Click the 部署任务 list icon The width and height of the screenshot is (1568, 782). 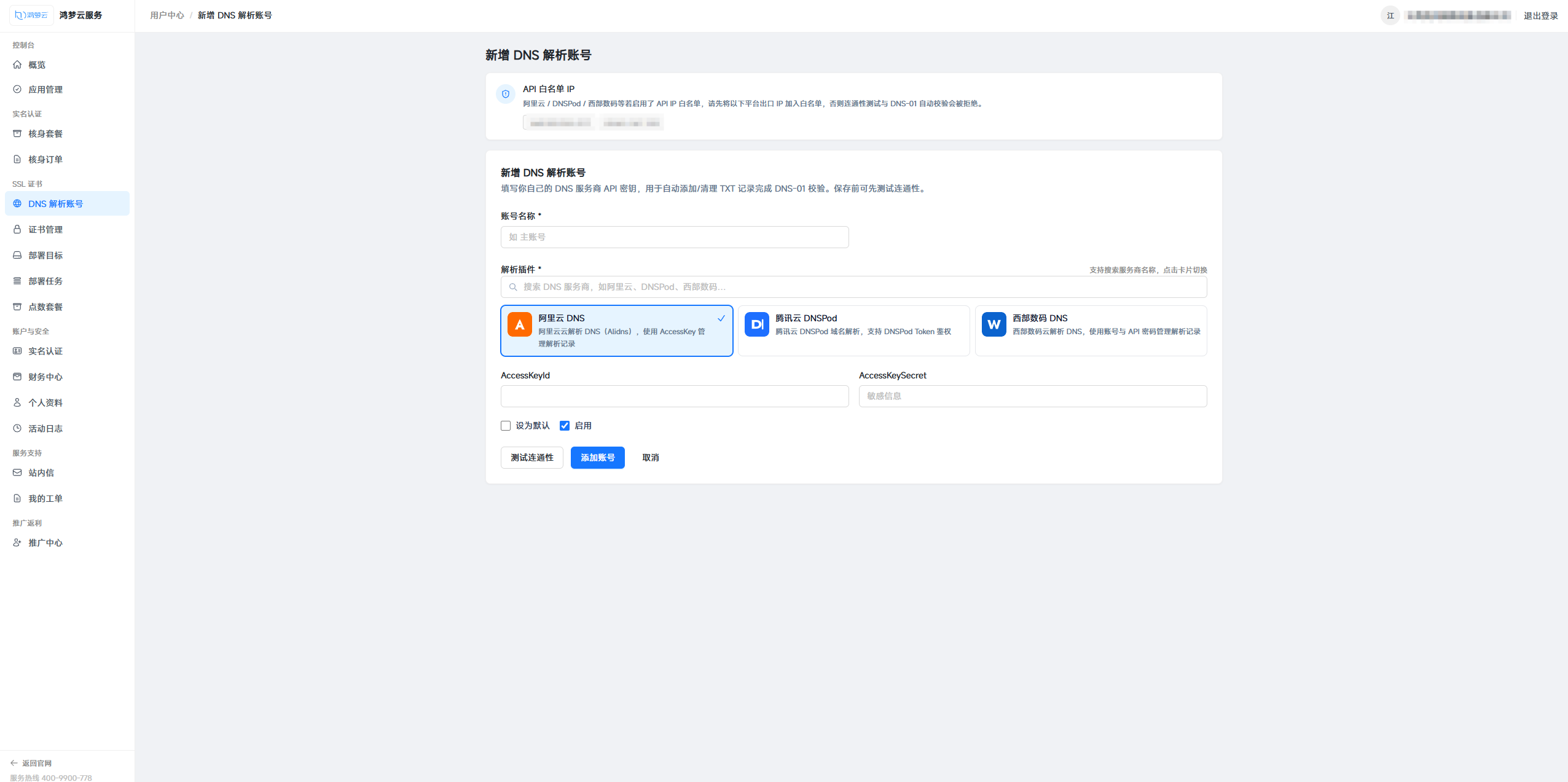coord(17,281)
